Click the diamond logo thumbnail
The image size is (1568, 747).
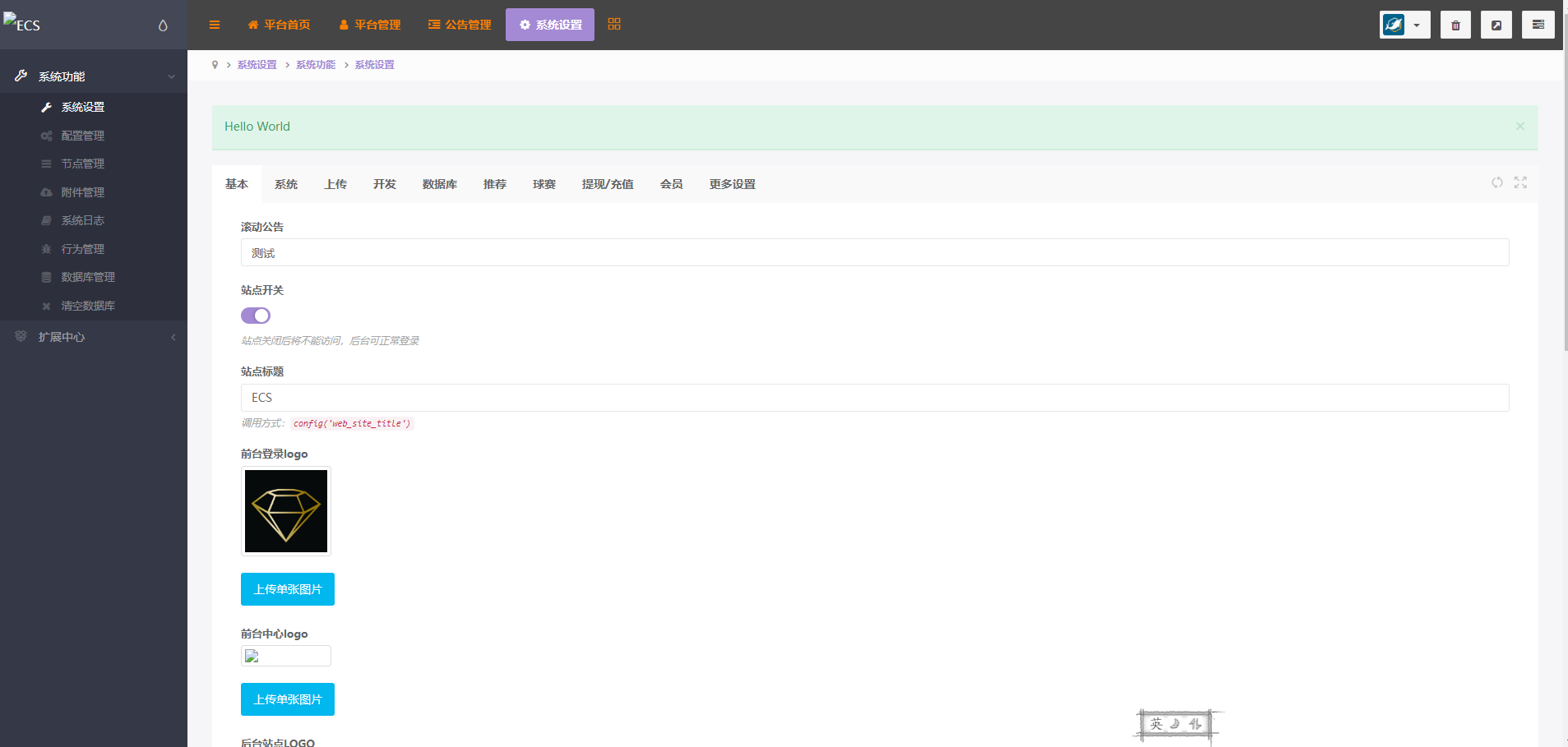(286, 511)
